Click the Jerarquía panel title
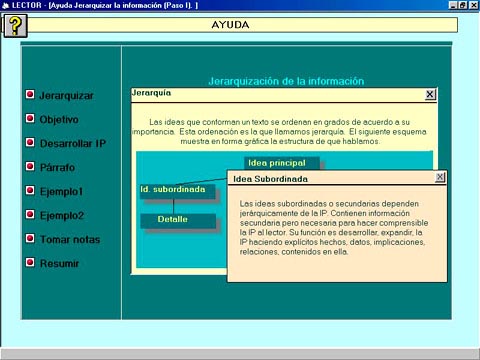 click(x=151, y=93)
